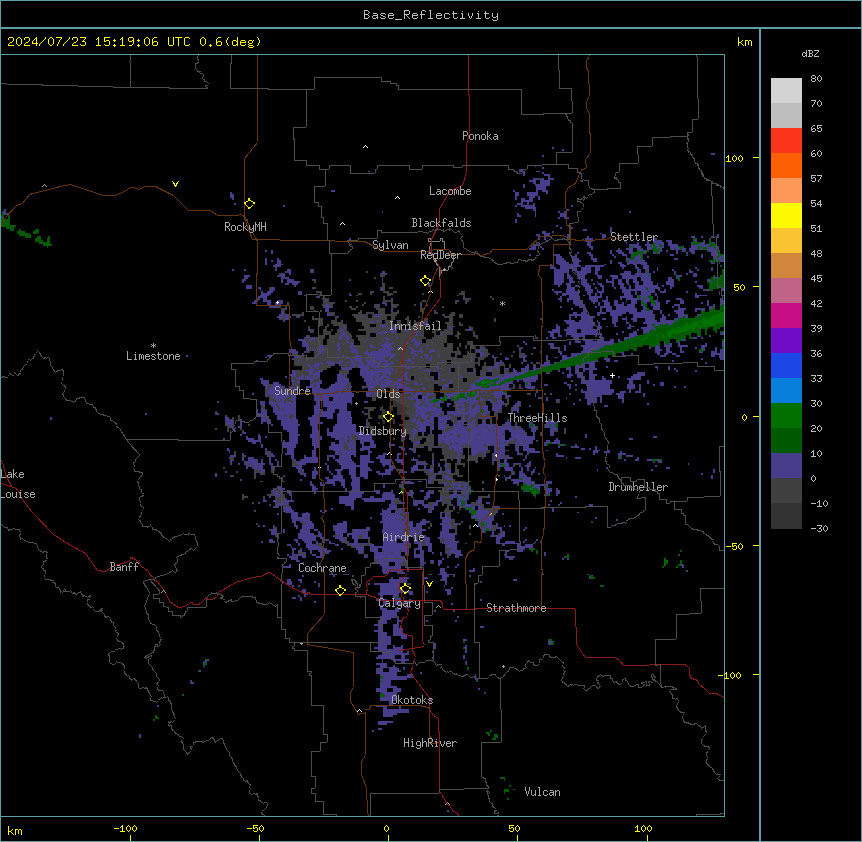This screenshot has width=862, height=842.
Task: Click the Olds label
Action: pyautogui.click(x=388, y=394)
